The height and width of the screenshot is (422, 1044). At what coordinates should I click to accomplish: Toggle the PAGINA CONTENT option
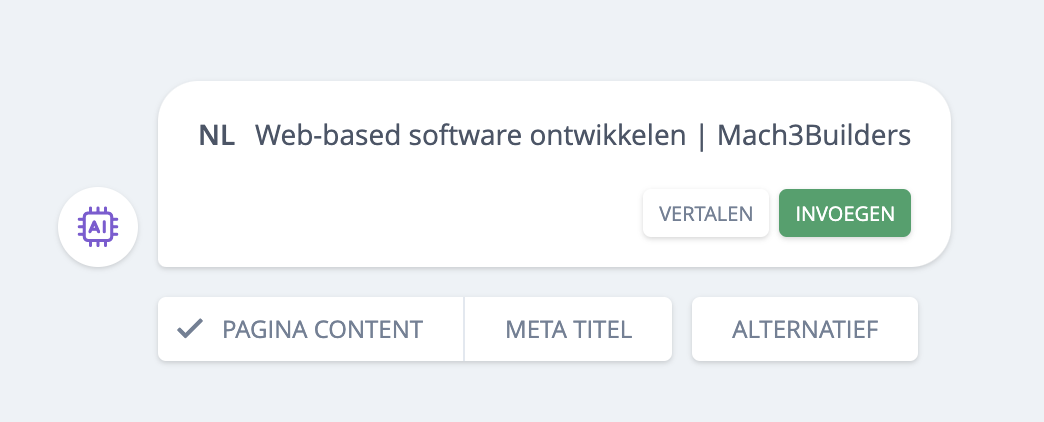tap(310, 329)
